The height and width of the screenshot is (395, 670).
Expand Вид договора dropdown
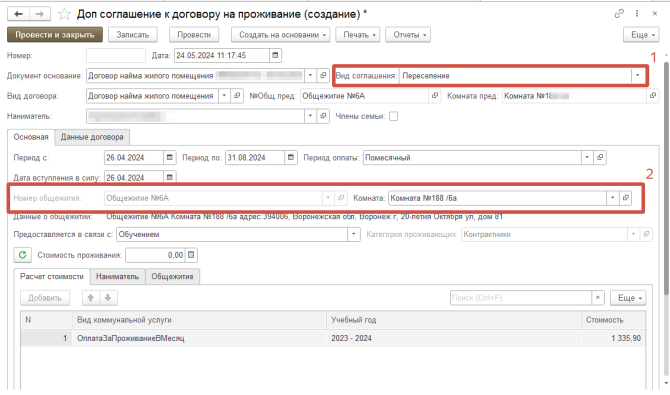coord(224,96)
